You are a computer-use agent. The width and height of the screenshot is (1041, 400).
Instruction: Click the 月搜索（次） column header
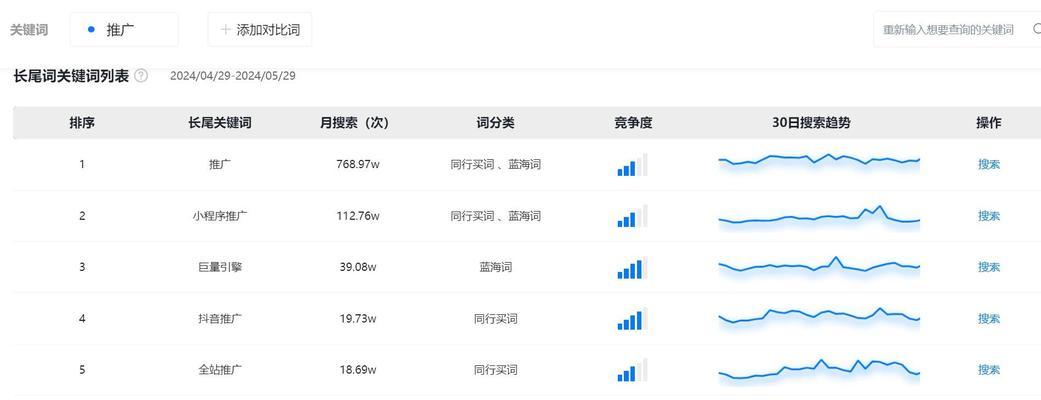pos(355,123)
